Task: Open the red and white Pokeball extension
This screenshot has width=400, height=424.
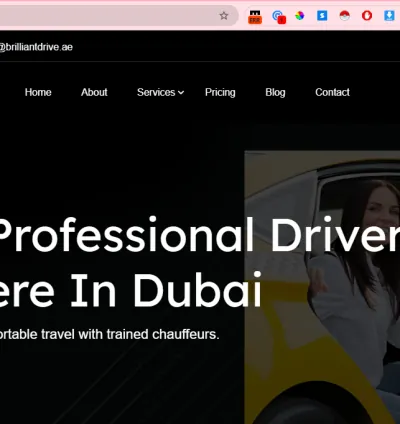Action: tap(344, 15)
